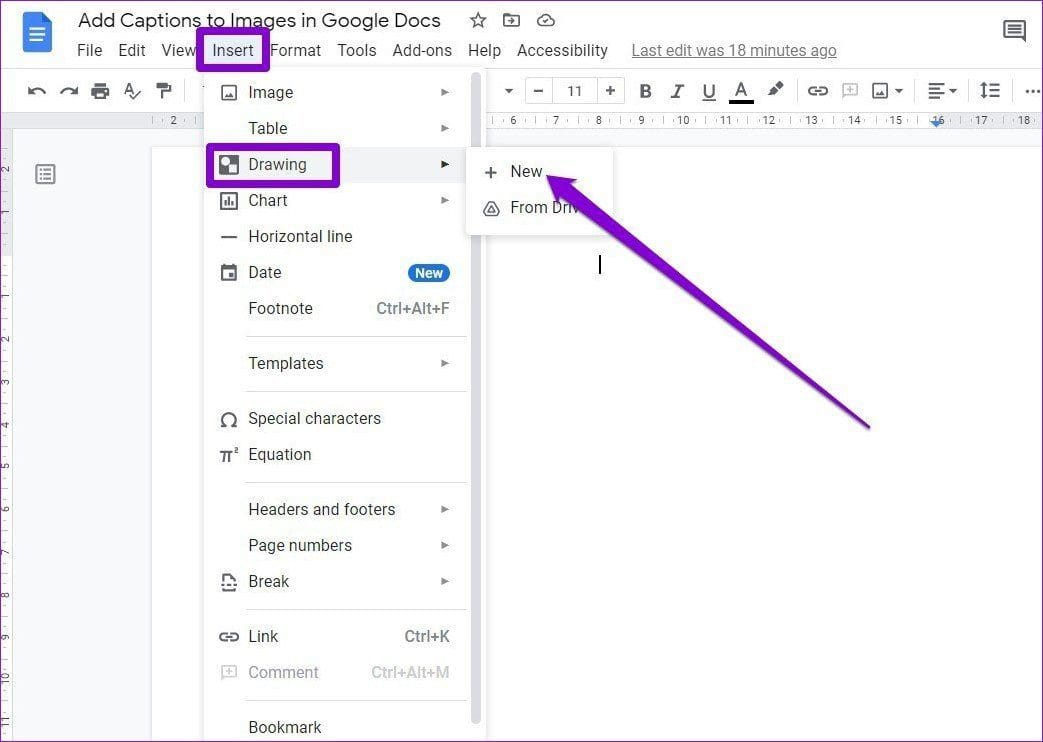
Task: Toggle underline formatting
Action: coord(709,90)
